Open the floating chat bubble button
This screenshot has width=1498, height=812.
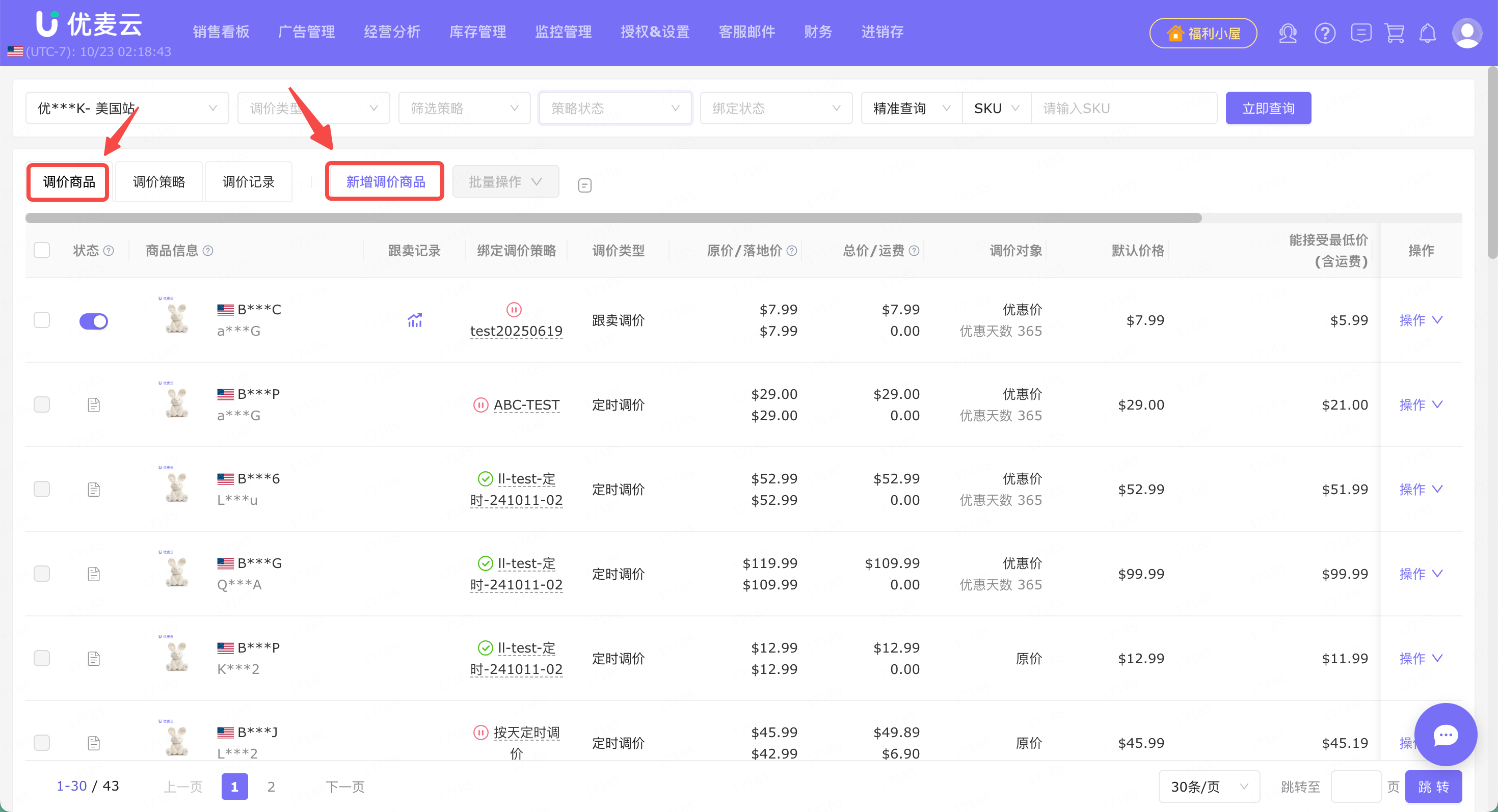(1445, 735)
